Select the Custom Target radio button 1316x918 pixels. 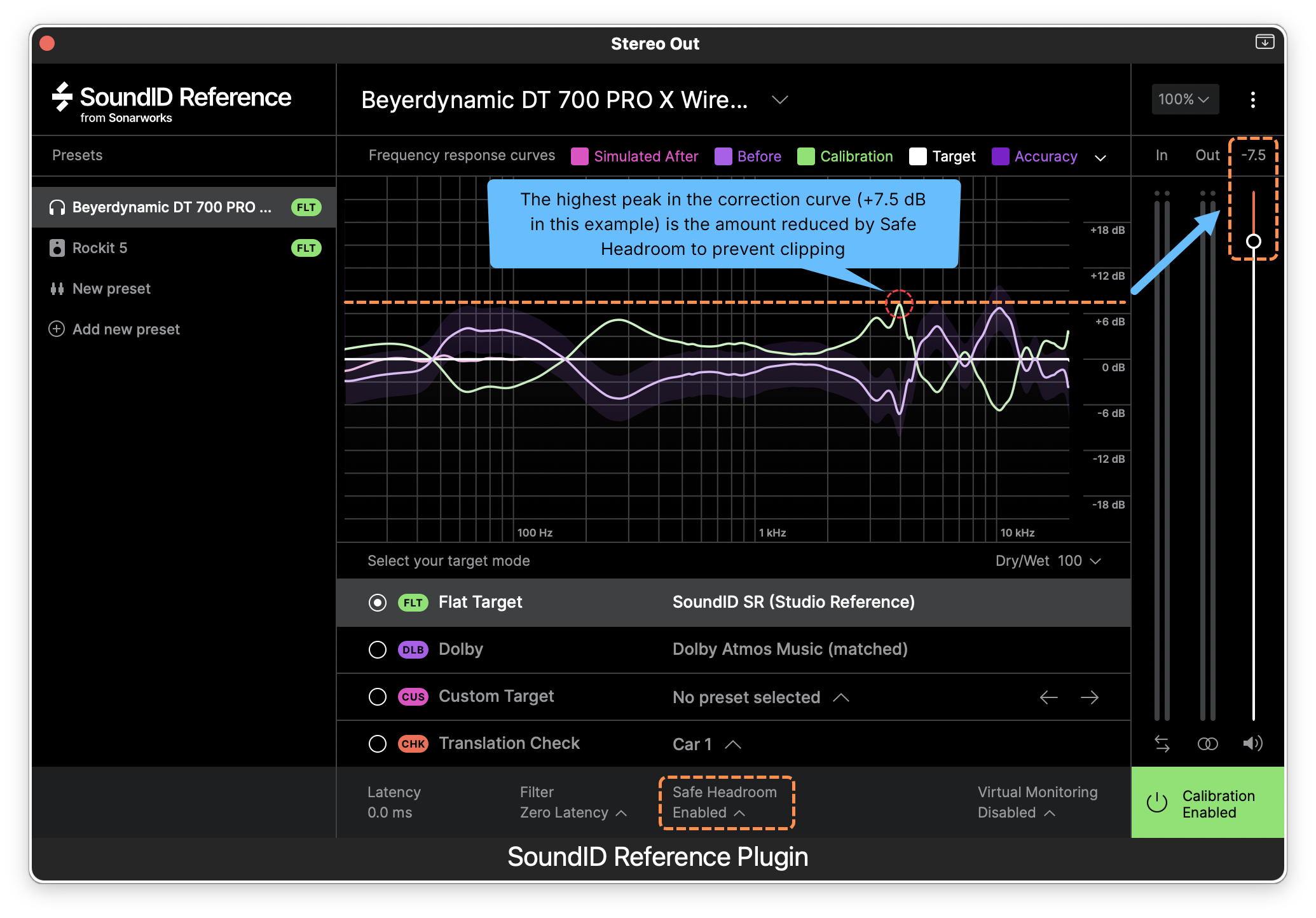pyautogui.click(x=378, y=697)
